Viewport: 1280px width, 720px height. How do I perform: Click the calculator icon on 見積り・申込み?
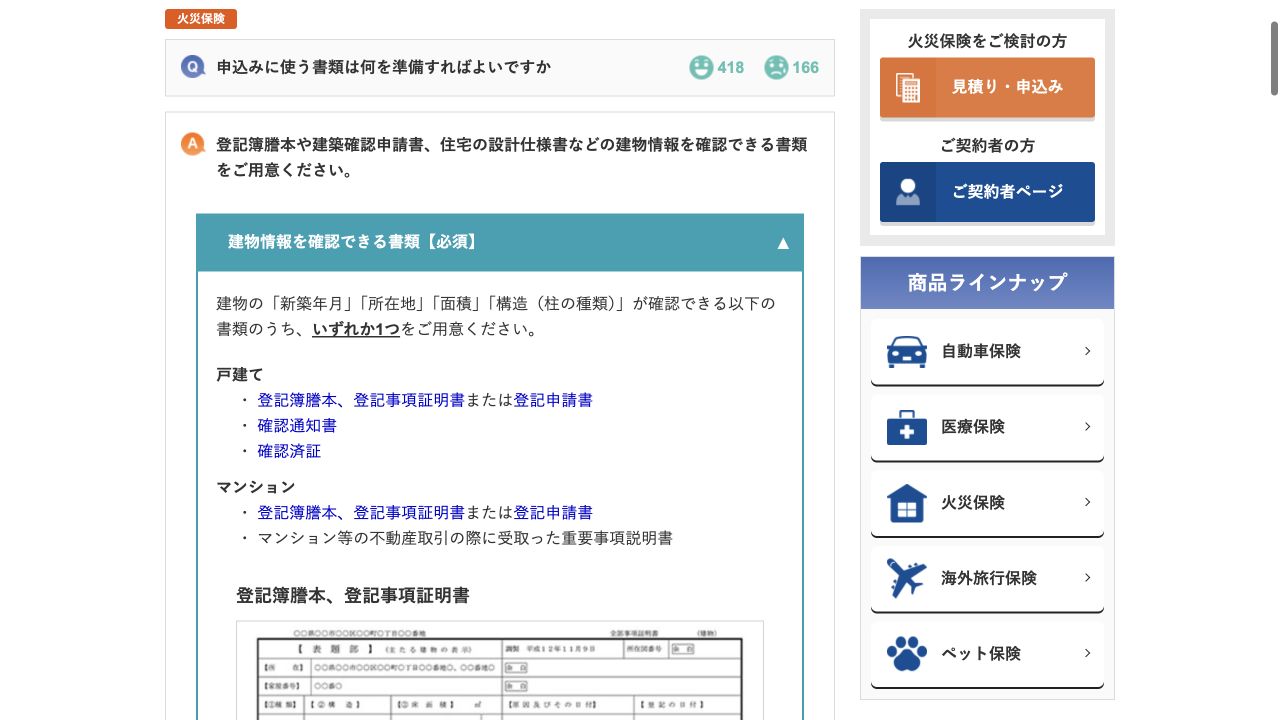coord(908,87)
